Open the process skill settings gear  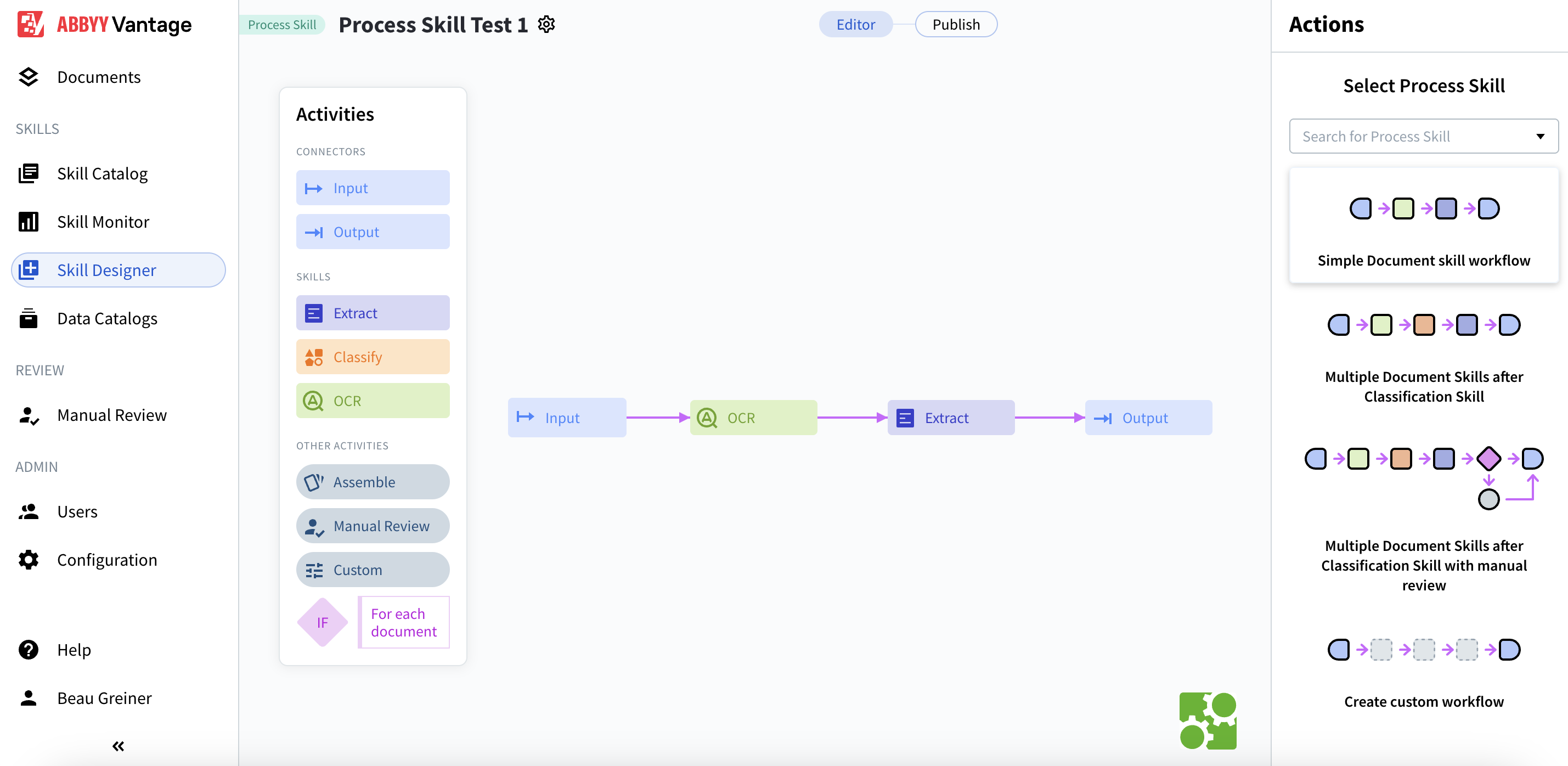click(546, 24)
